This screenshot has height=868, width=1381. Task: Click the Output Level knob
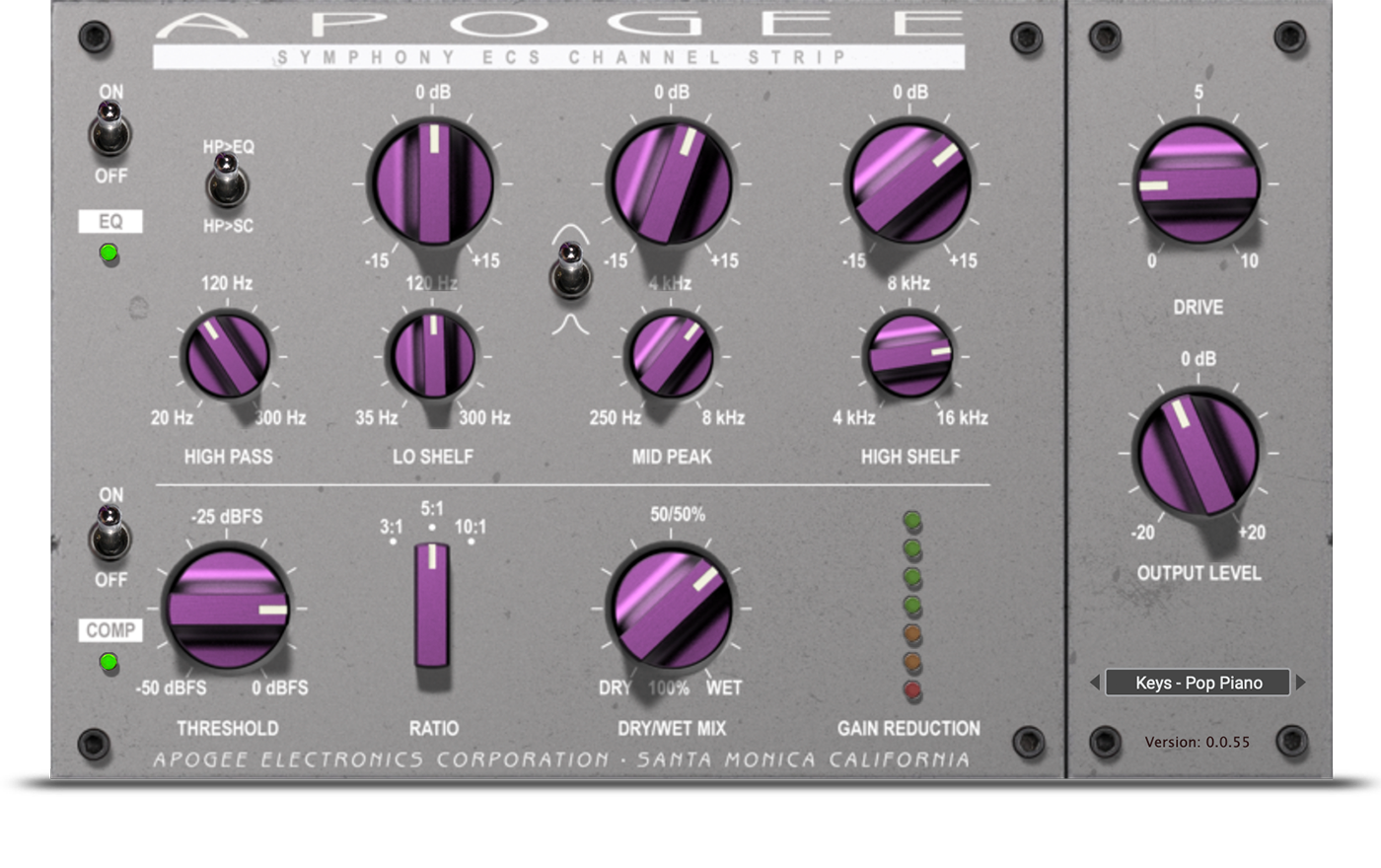pyautogui.click(x=1198, y=453)
